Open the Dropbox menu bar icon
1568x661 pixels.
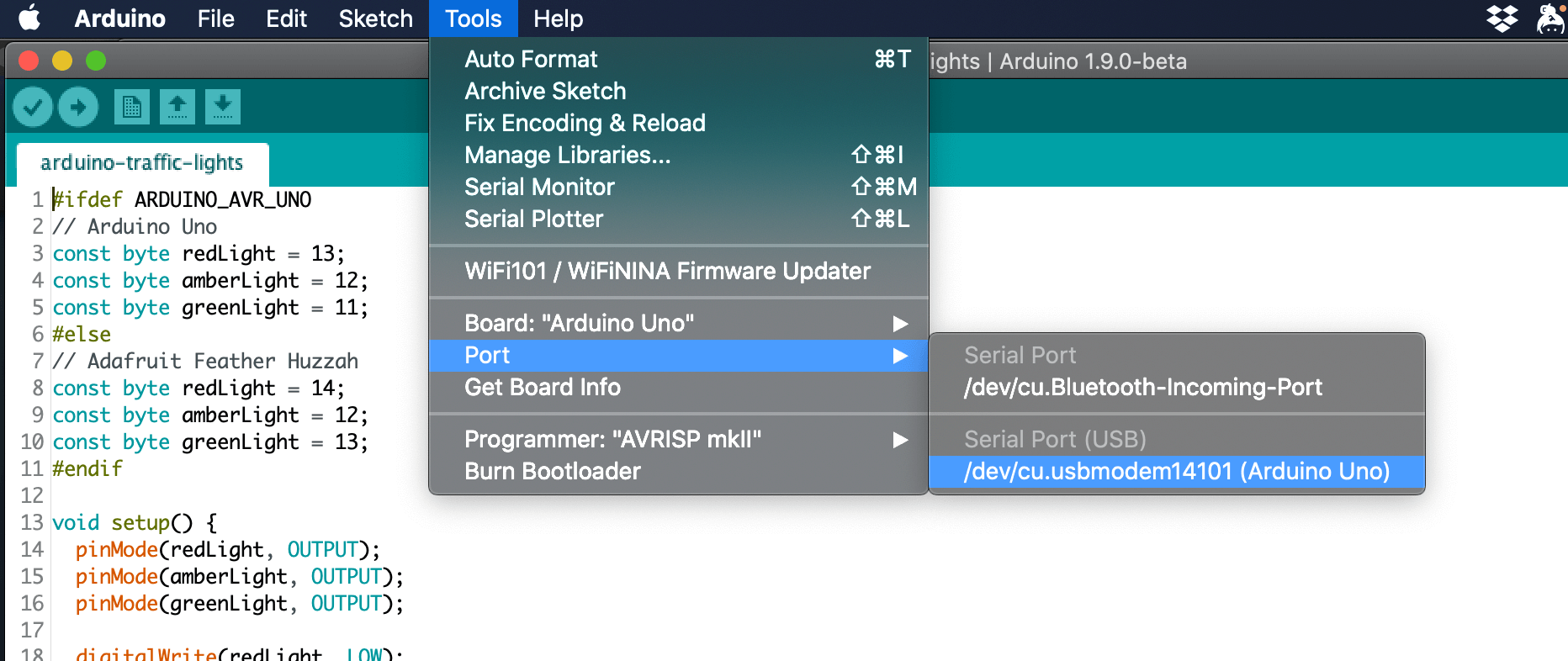pos(1502,19)
